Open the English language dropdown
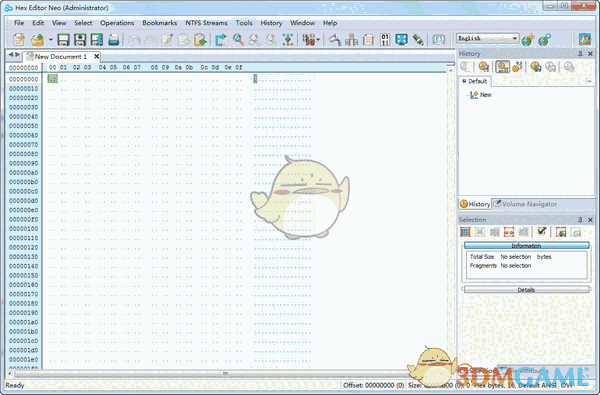Image resolution: width=600 pixels, height=395 pixels. (488, 38)
